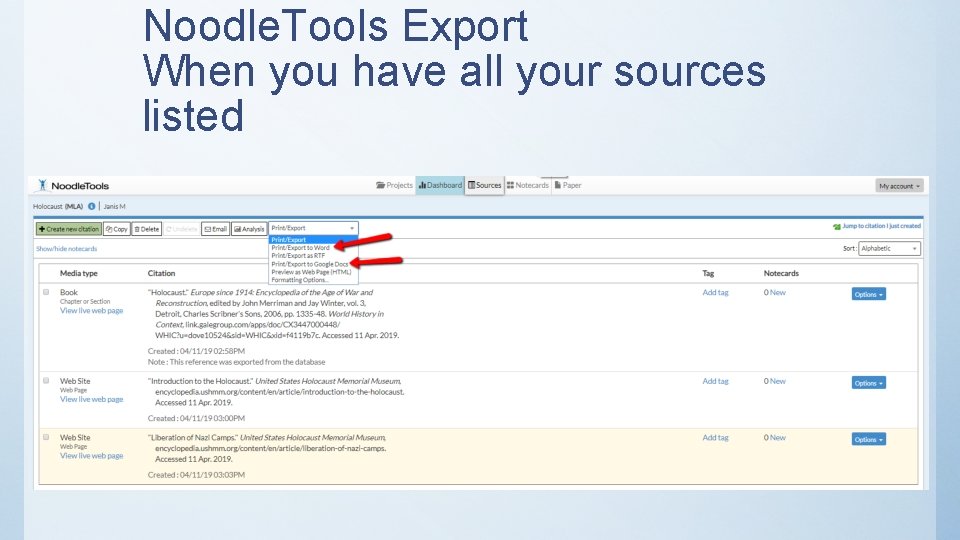Viewport: 960px width, 540px height.
Task: Click the Holocaust (MLA) project name
Action: point(58,206)
